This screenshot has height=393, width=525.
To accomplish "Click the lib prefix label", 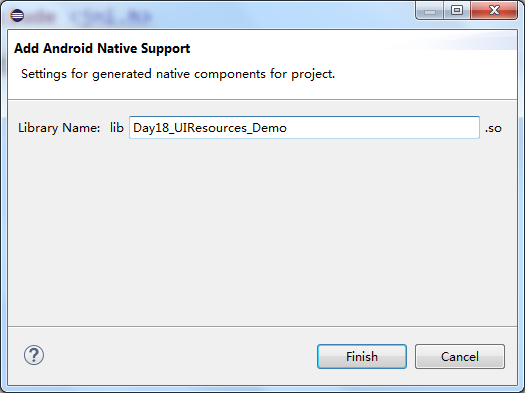I will click(117, 128).
